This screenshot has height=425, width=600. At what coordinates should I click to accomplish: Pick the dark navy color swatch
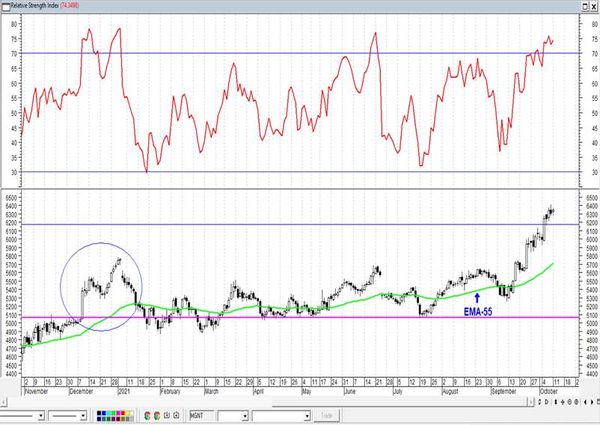[x=99, y=419]
